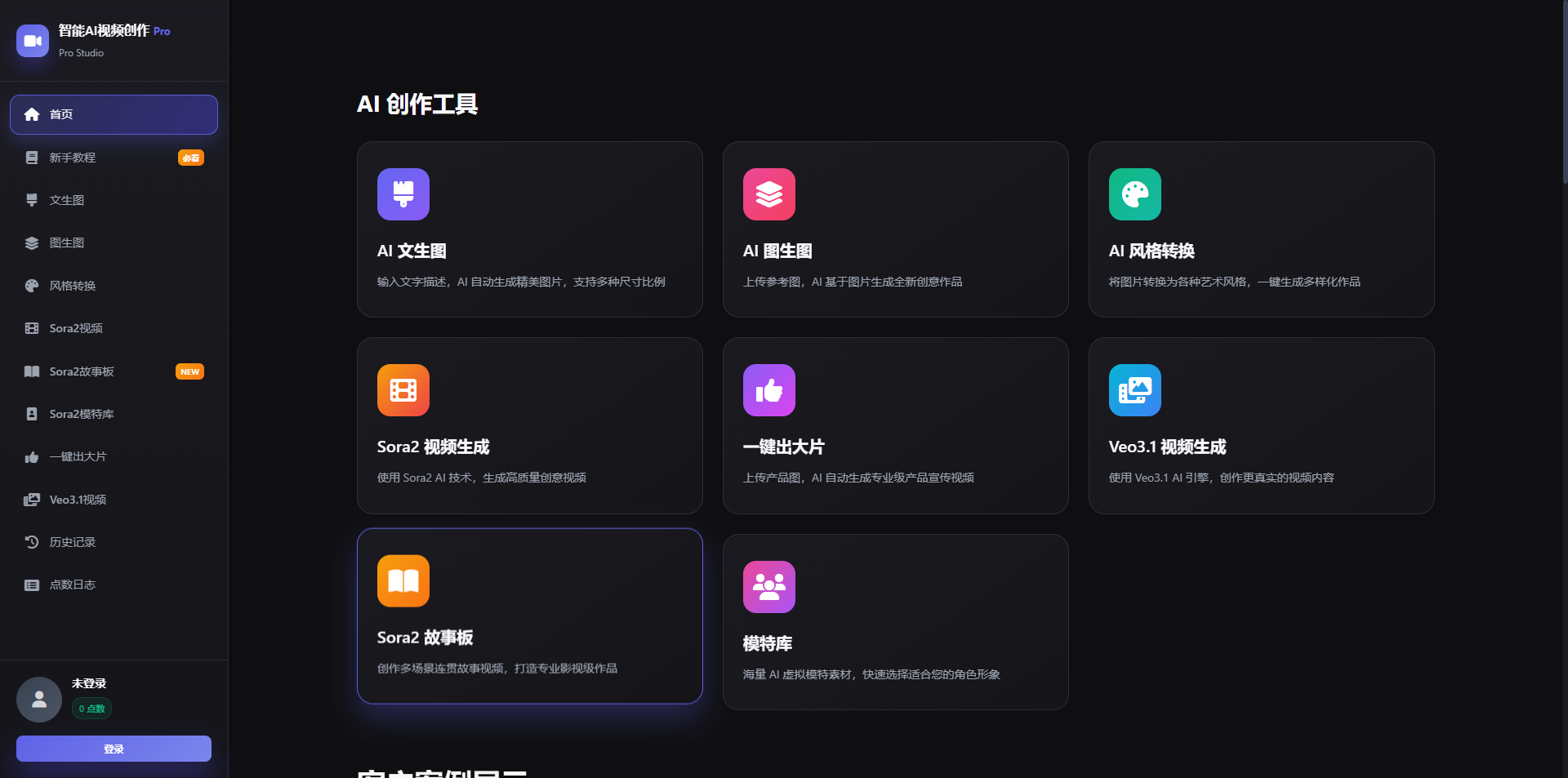Click the 0 点数 balance badge

92,709
